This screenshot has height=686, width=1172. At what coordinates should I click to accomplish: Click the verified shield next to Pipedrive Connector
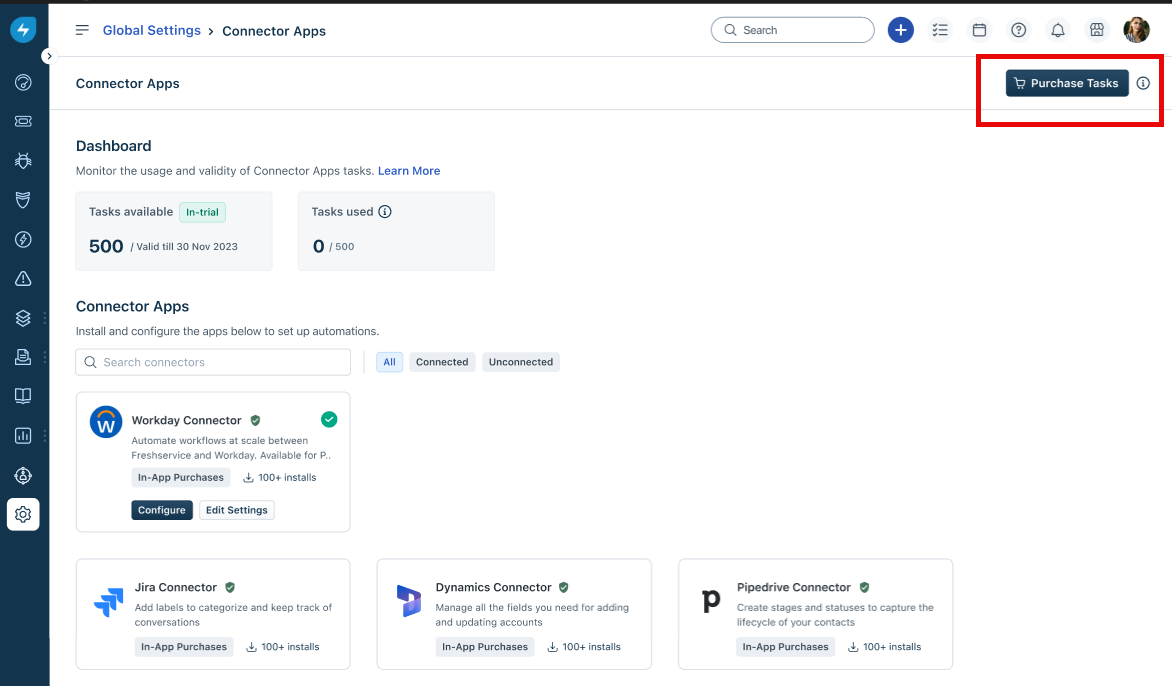coord(864,587)
